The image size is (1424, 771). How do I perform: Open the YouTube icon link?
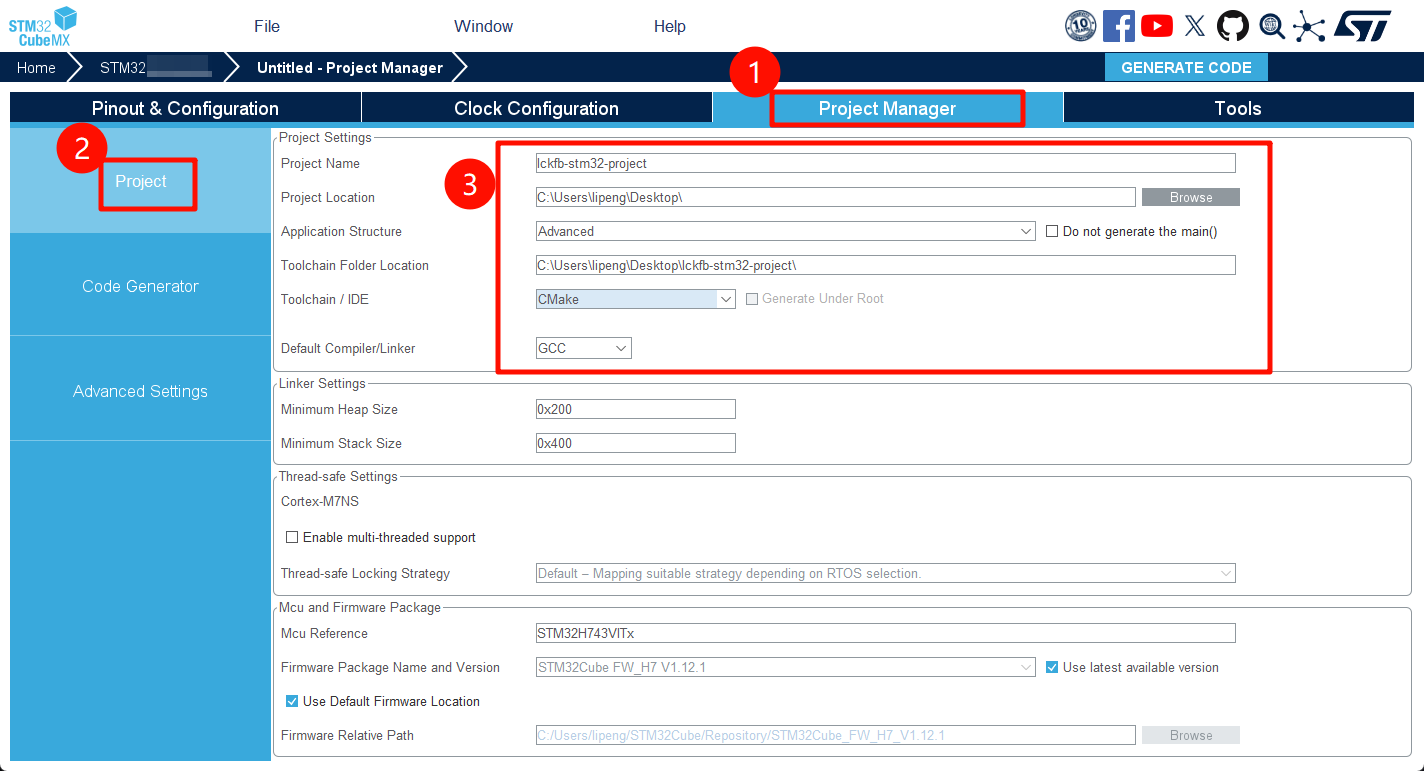pos(1157,26)
